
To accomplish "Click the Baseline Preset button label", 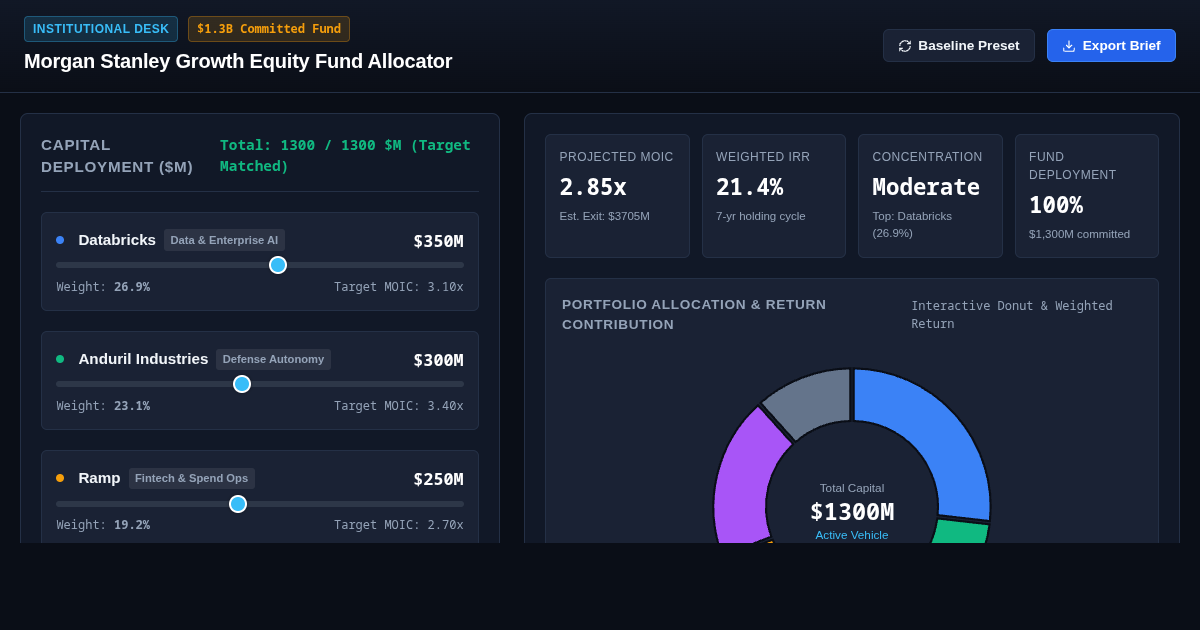I will point(969,46).
